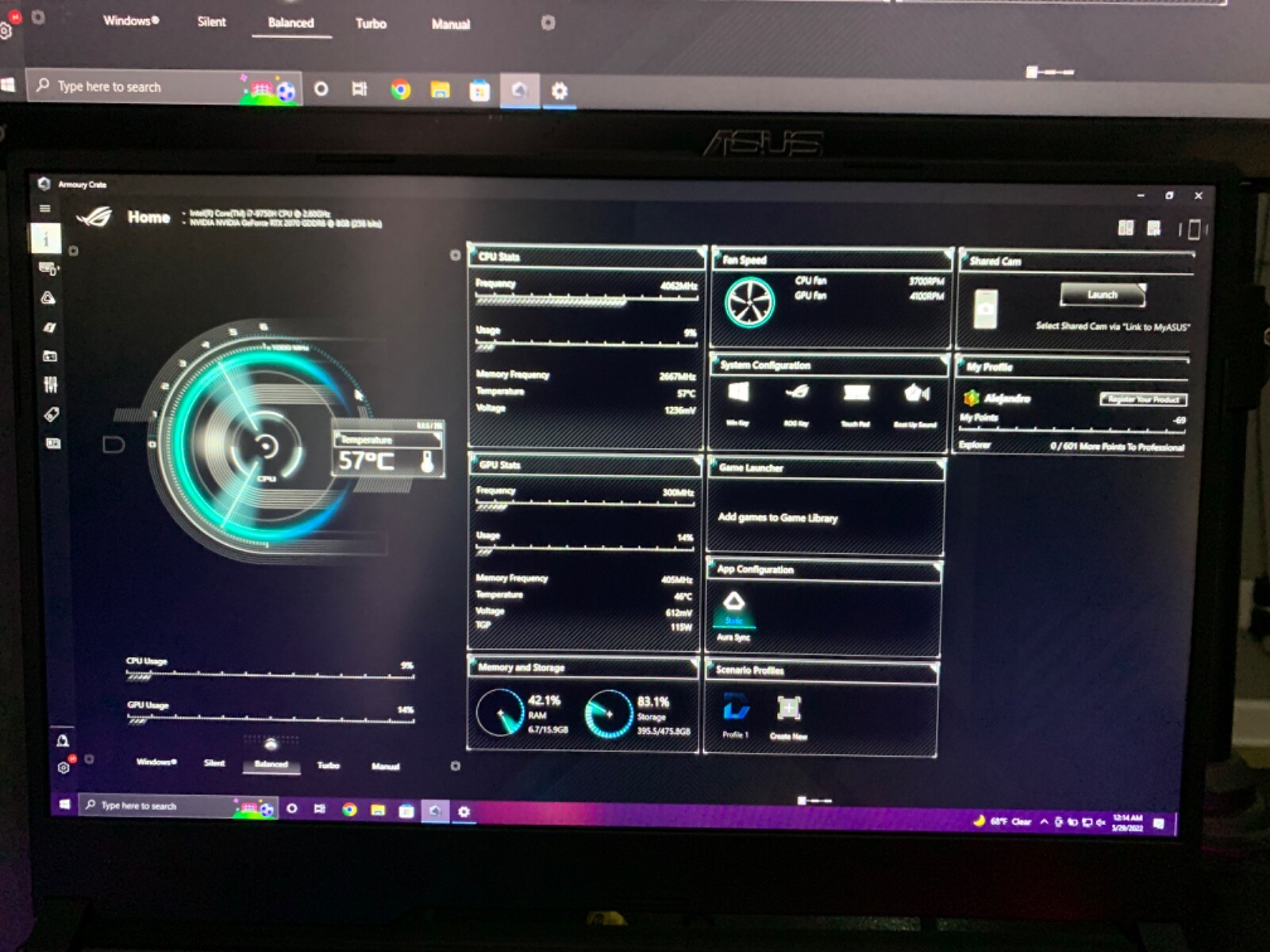Open the Scenario Profiles sliders sidebar icon
Viewport: 1270px width, 952px height.
[51, 385]
